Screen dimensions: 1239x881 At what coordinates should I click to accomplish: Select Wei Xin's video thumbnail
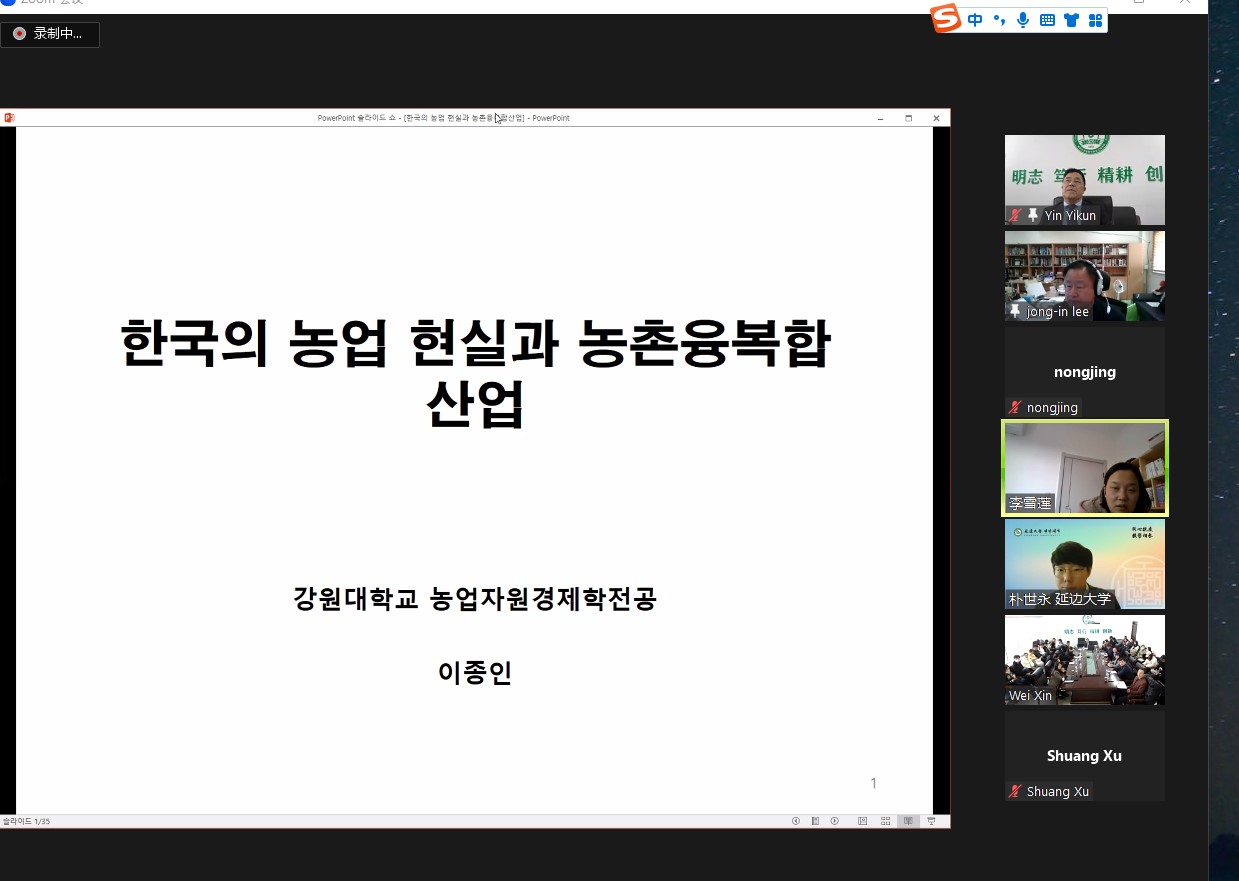tap(1084, 659)
